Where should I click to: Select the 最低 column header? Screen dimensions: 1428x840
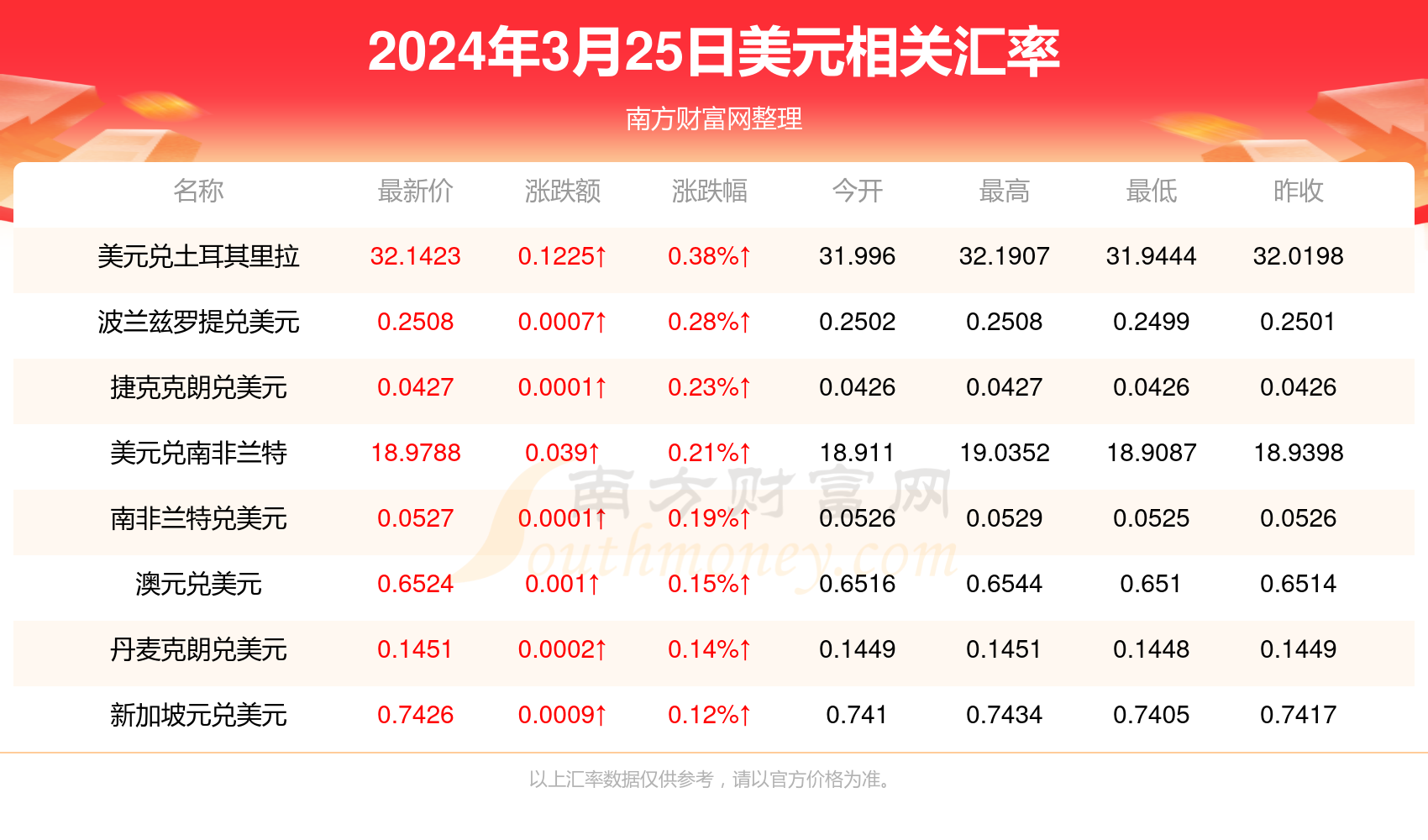[1151, 191]
